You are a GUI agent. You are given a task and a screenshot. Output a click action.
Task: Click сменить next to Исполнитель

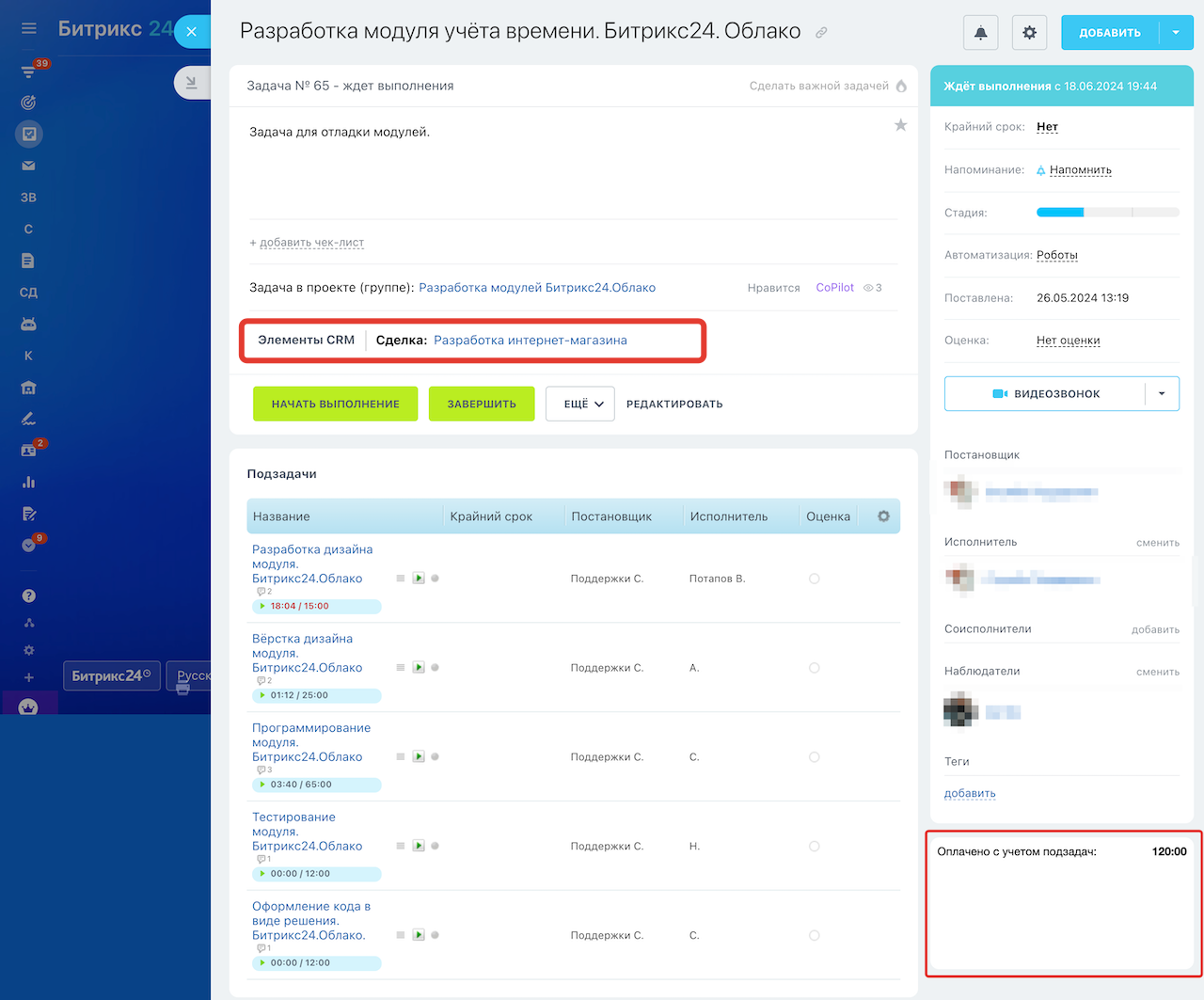(1158, 543)
